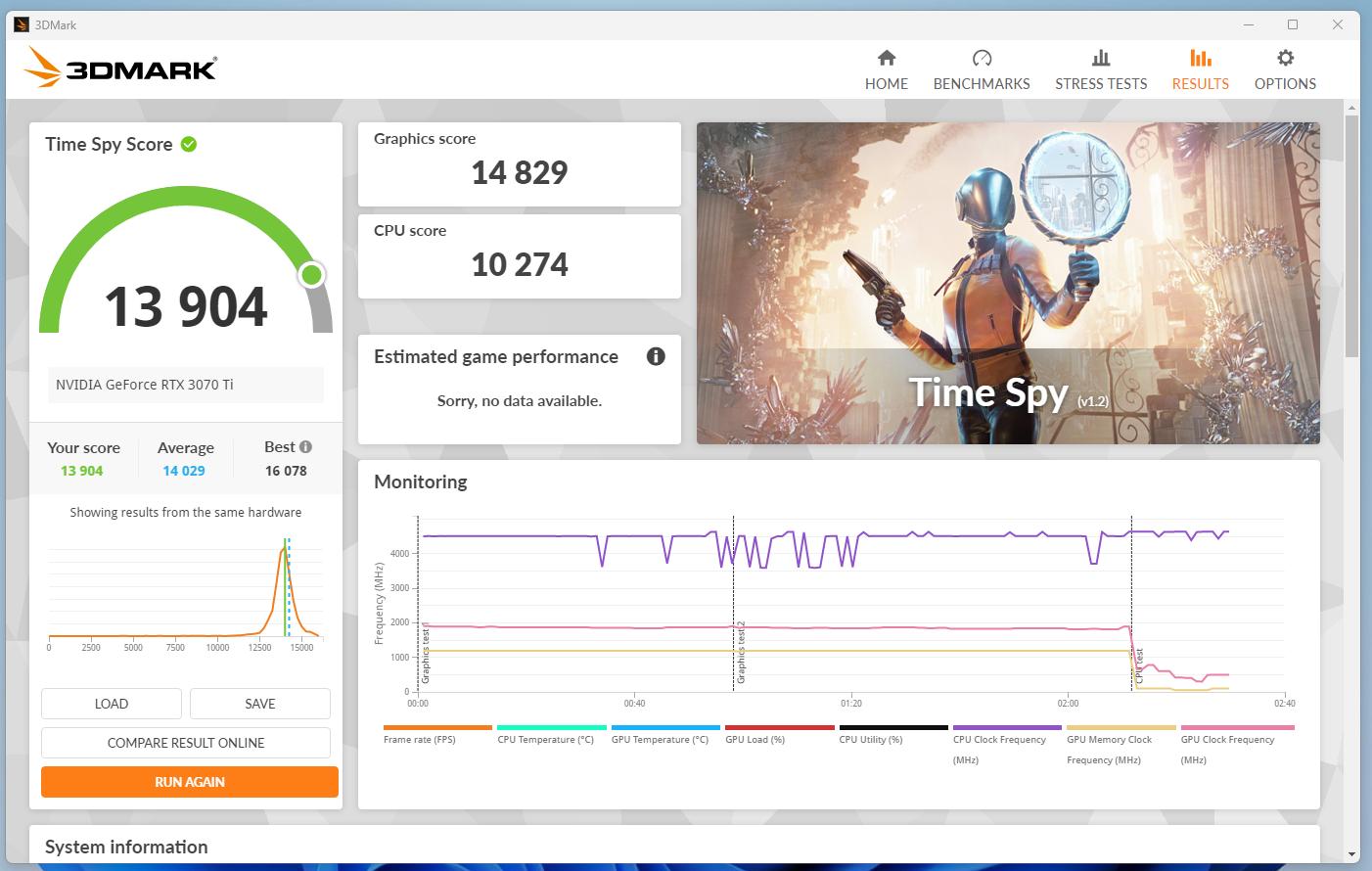The image size is (1372, 871).
Task: Open the Home icon in navigation
Action: point(886,59)
